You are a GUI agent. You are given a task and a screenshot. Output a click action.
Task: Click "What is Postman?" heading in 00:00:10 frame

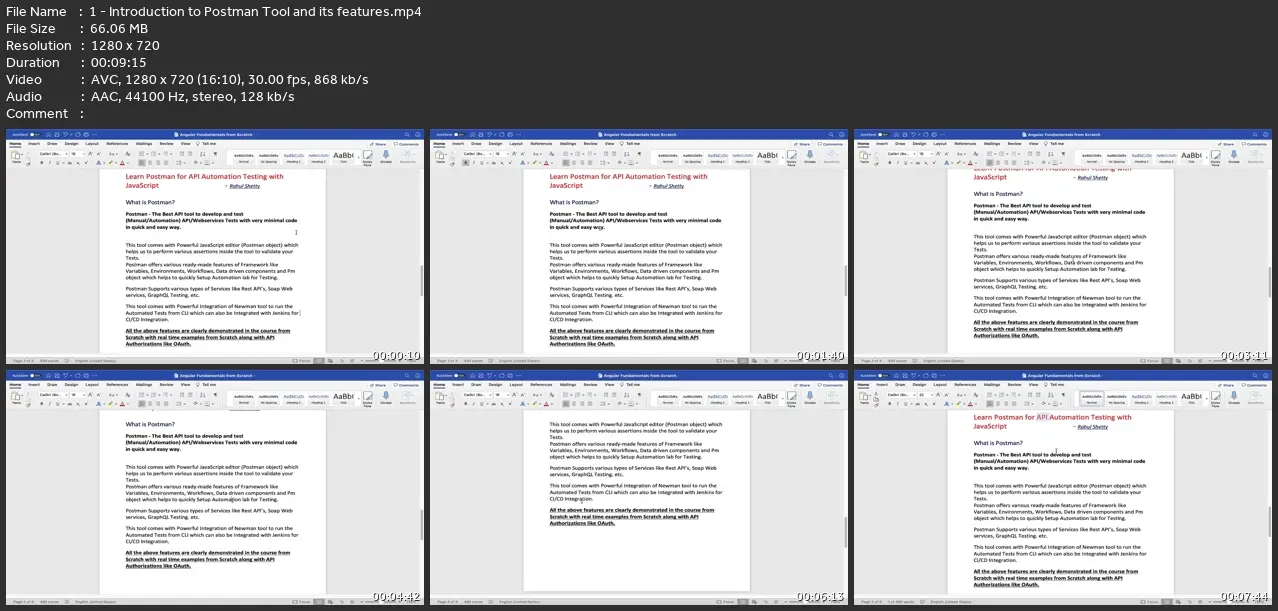[x=149, y=203]
